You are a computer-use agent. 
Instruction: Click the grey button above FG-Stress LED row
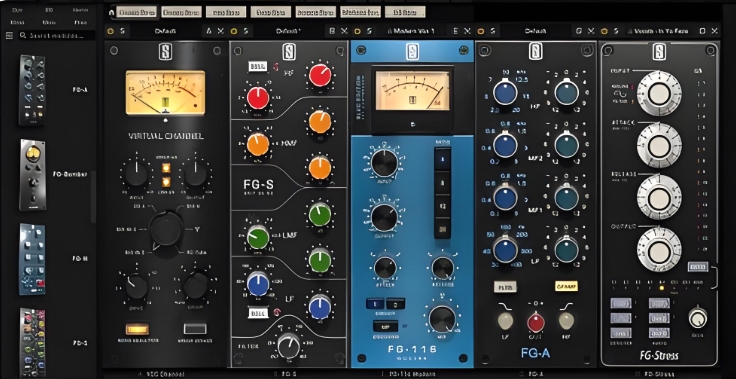698,266
